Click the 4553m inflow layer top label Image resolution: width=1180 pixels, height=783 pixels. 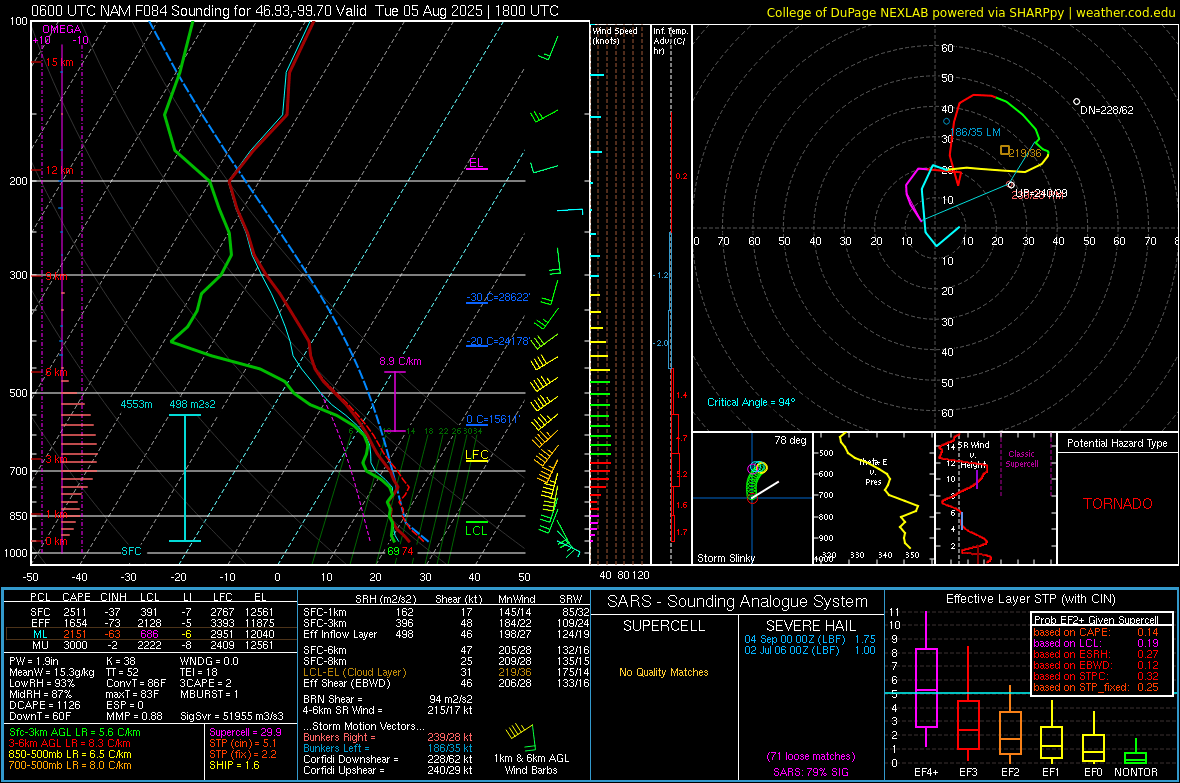click(136, 404)
